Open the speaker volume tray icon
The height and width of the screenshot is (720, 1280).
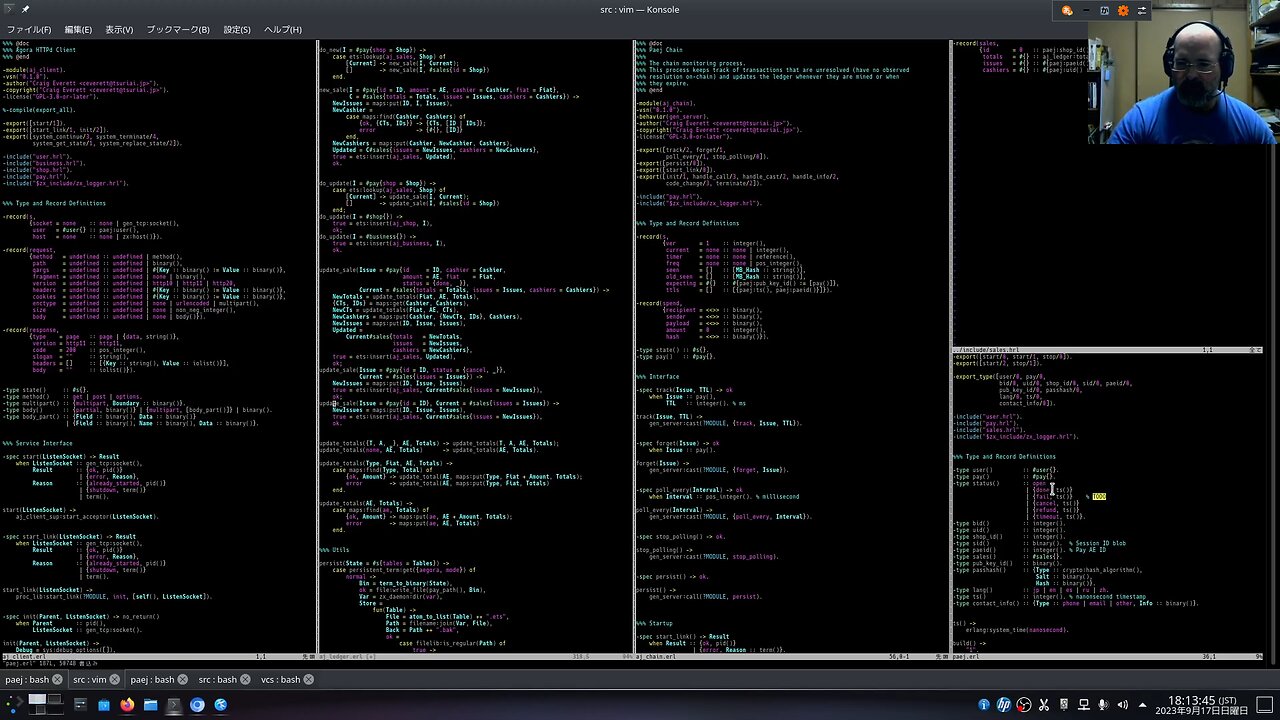click(1123, 705)
